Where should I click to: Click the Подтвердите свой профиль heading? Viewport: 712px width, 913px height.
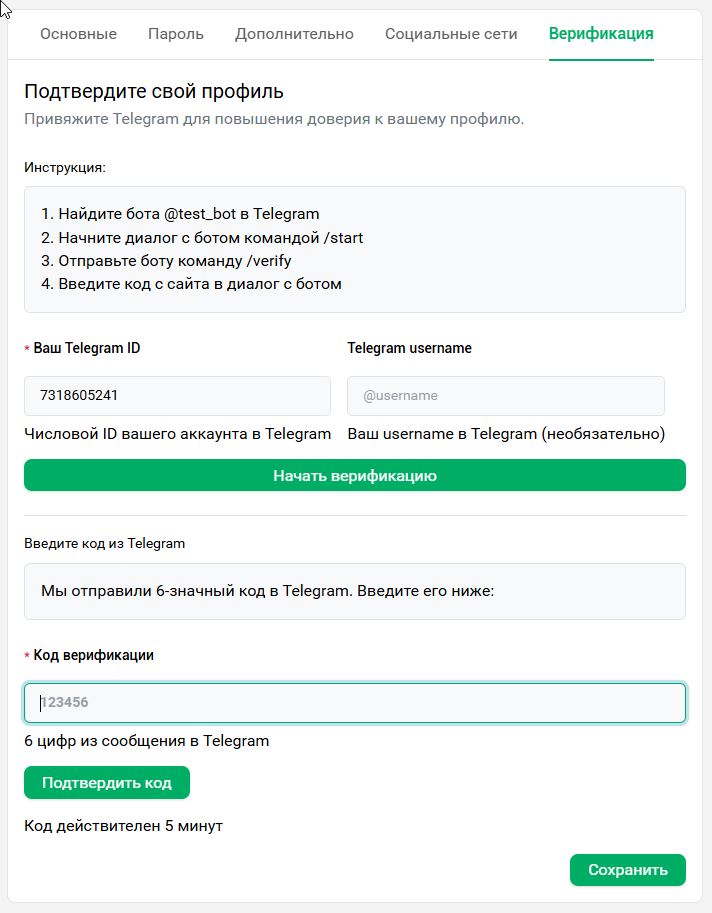pyautogui.click(x=154, y=92)
